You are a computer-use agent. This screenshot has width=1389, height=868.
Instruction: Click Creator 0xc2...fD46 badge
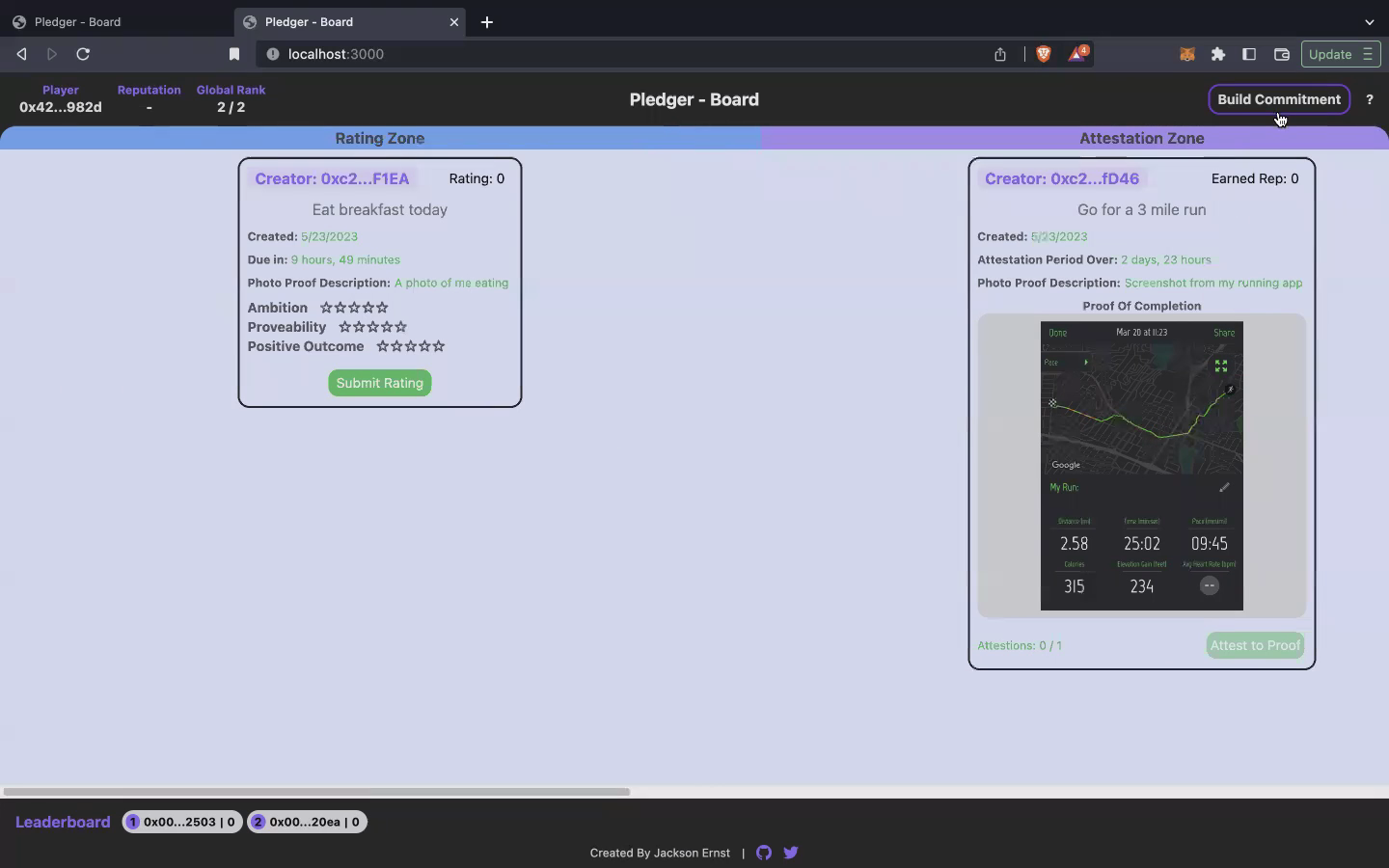tap(1062, 178)
